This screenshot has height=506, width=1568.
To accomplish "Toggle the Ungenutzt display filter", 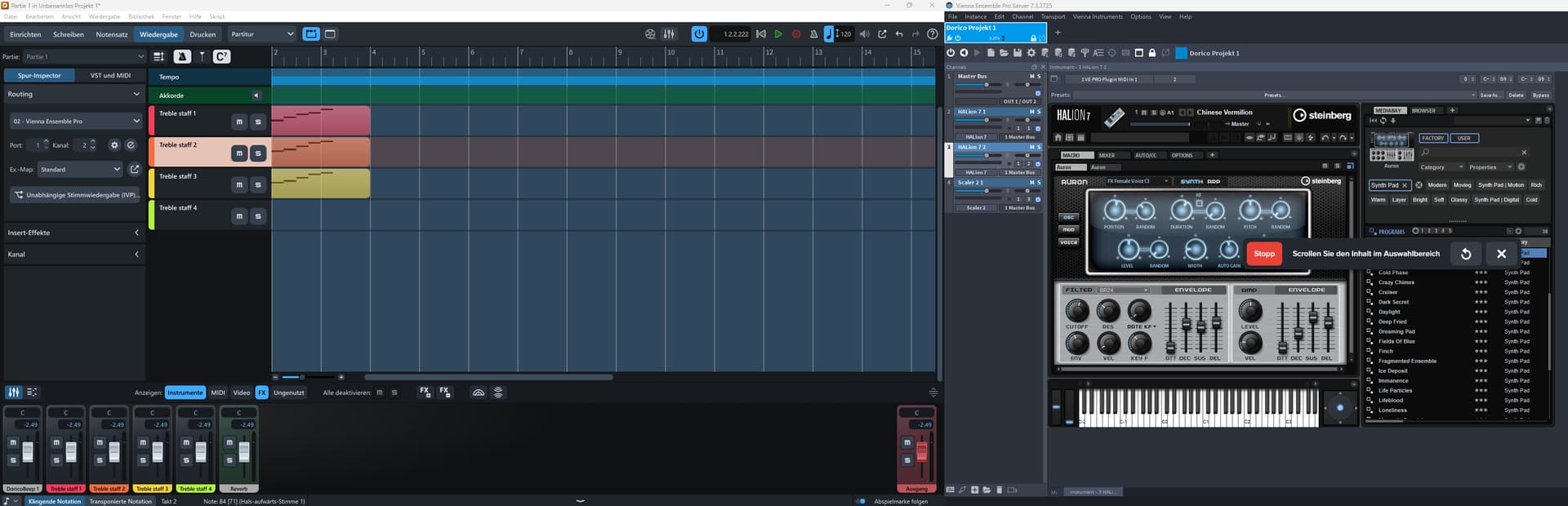I will coord(288,393).
